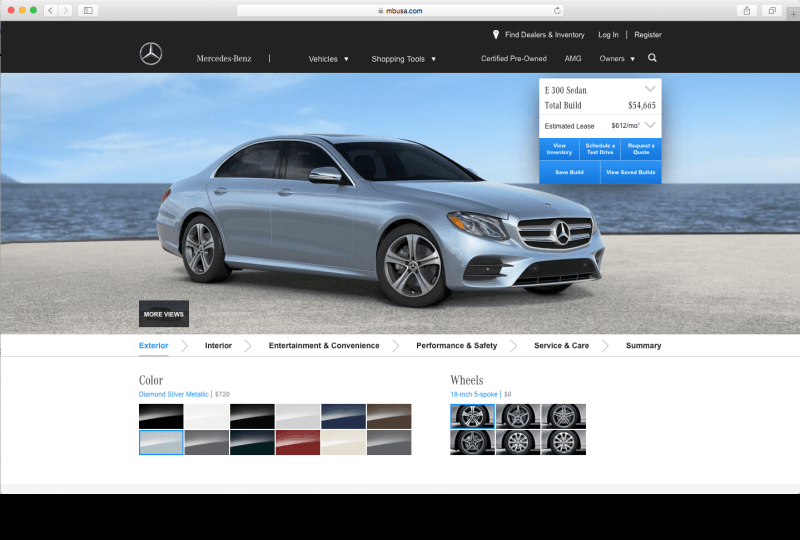Open the Owners dropdown menu
Viewport: 800px width, 540px height.
click(x=617, y=59)
